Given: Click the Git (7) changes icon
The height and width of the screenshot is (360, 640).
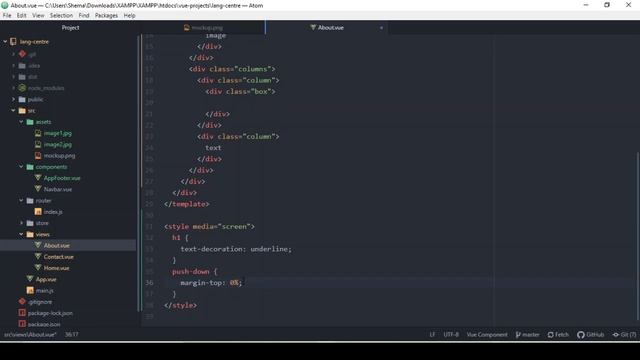Looking at the screenshot, I should pyautogui.click(x=616, y=335).
